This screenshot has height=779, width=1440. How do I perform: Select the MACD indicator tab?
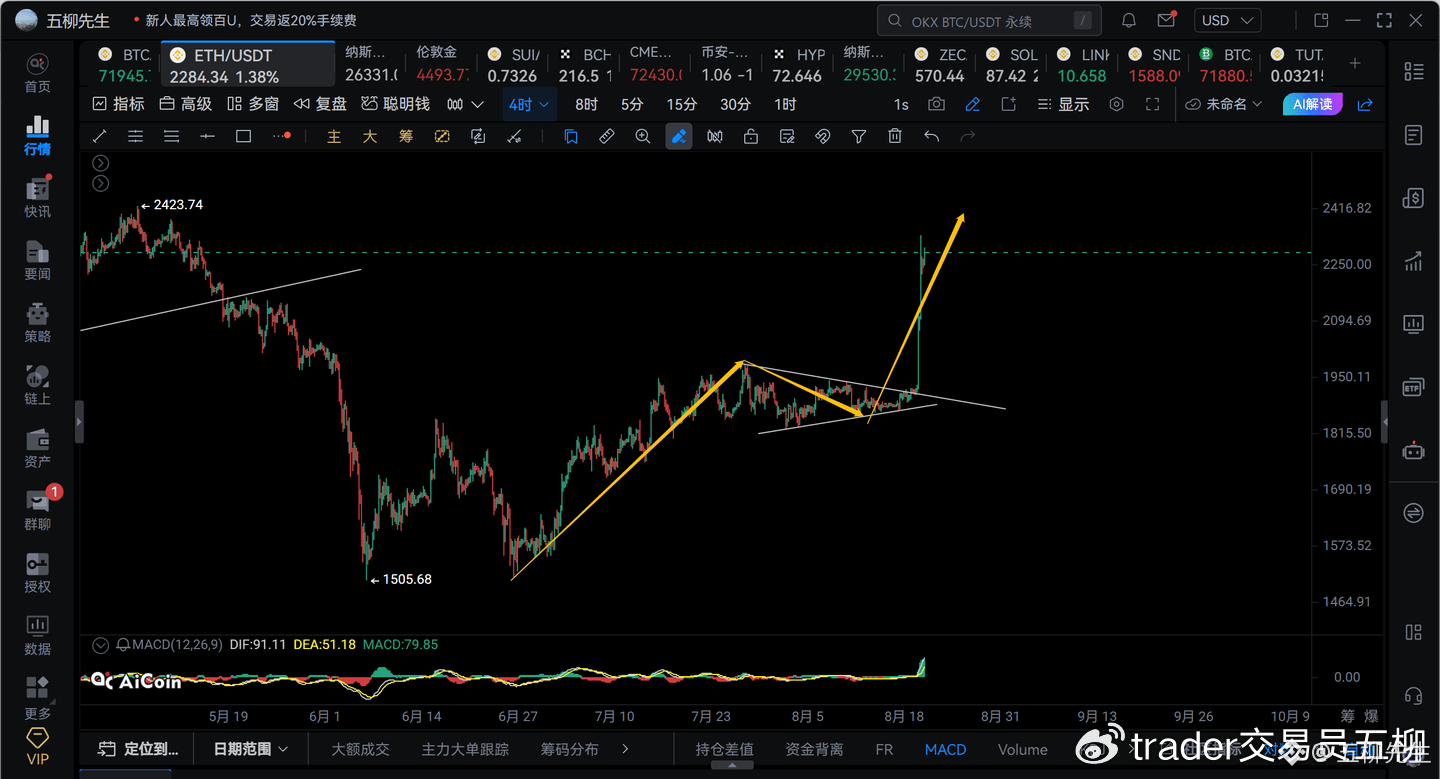(x=945, y=749)
